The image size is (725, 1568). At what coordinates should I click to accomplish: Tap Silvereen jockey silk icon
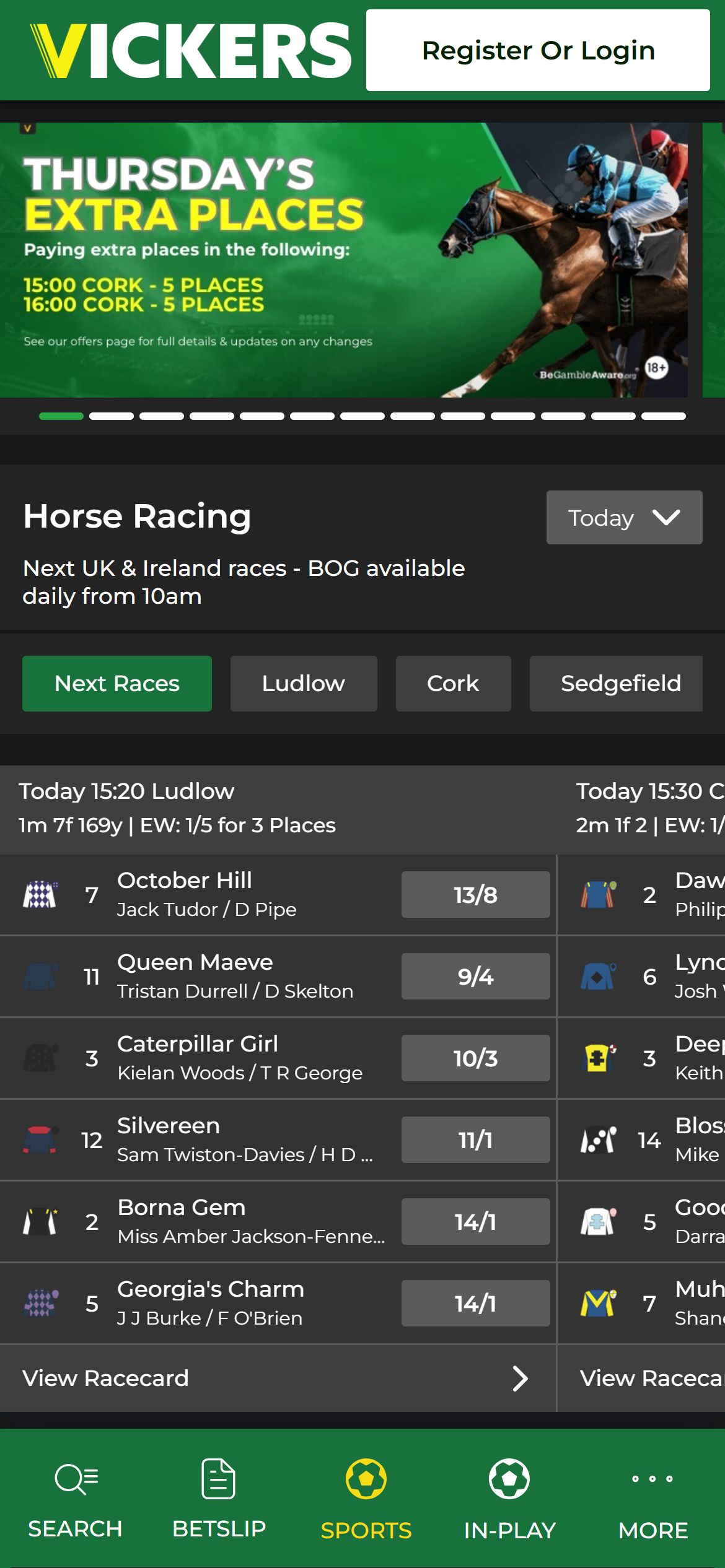tap(40, 1139)
